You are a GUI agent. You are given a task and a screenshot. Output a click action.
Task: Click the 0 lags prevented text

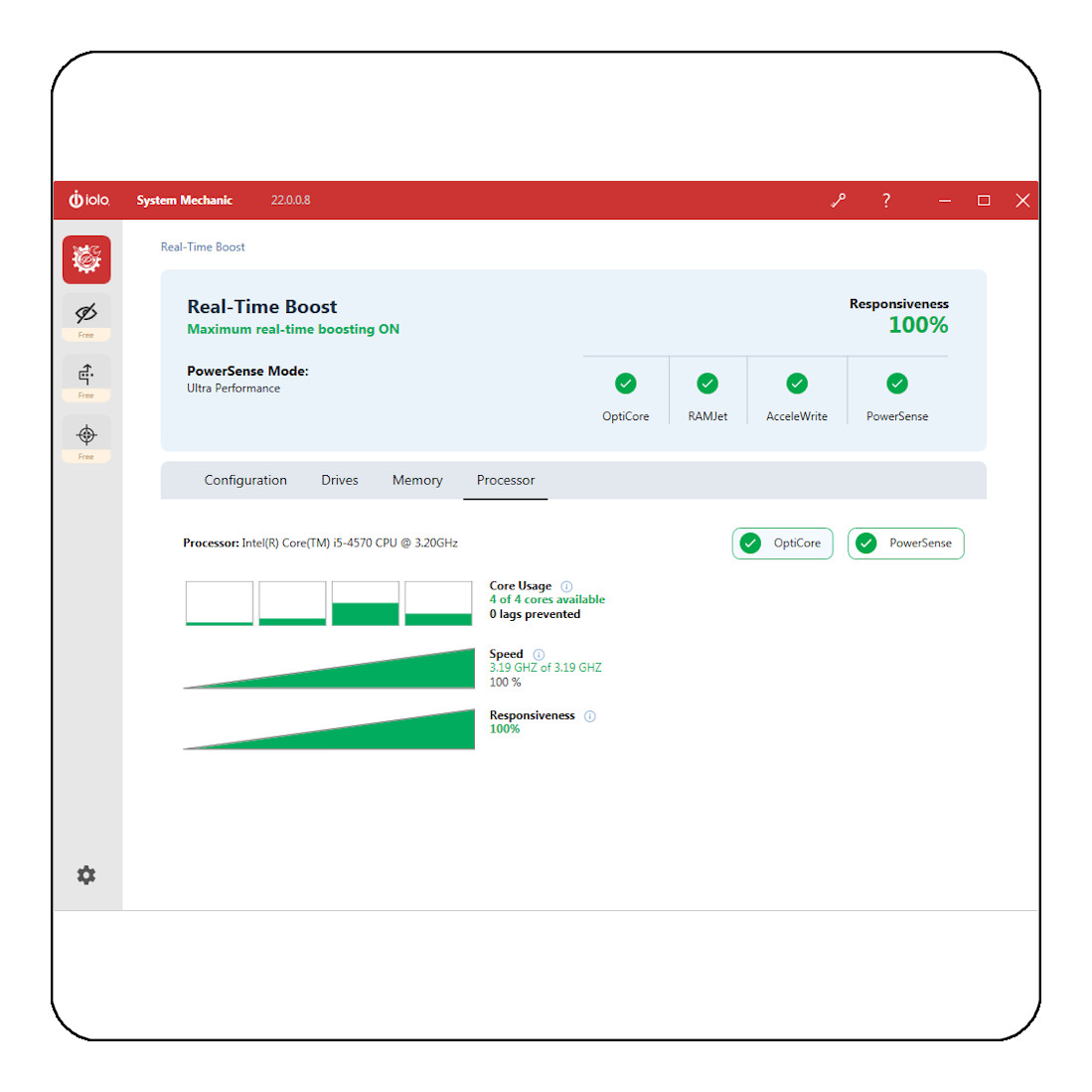(535, 614)
